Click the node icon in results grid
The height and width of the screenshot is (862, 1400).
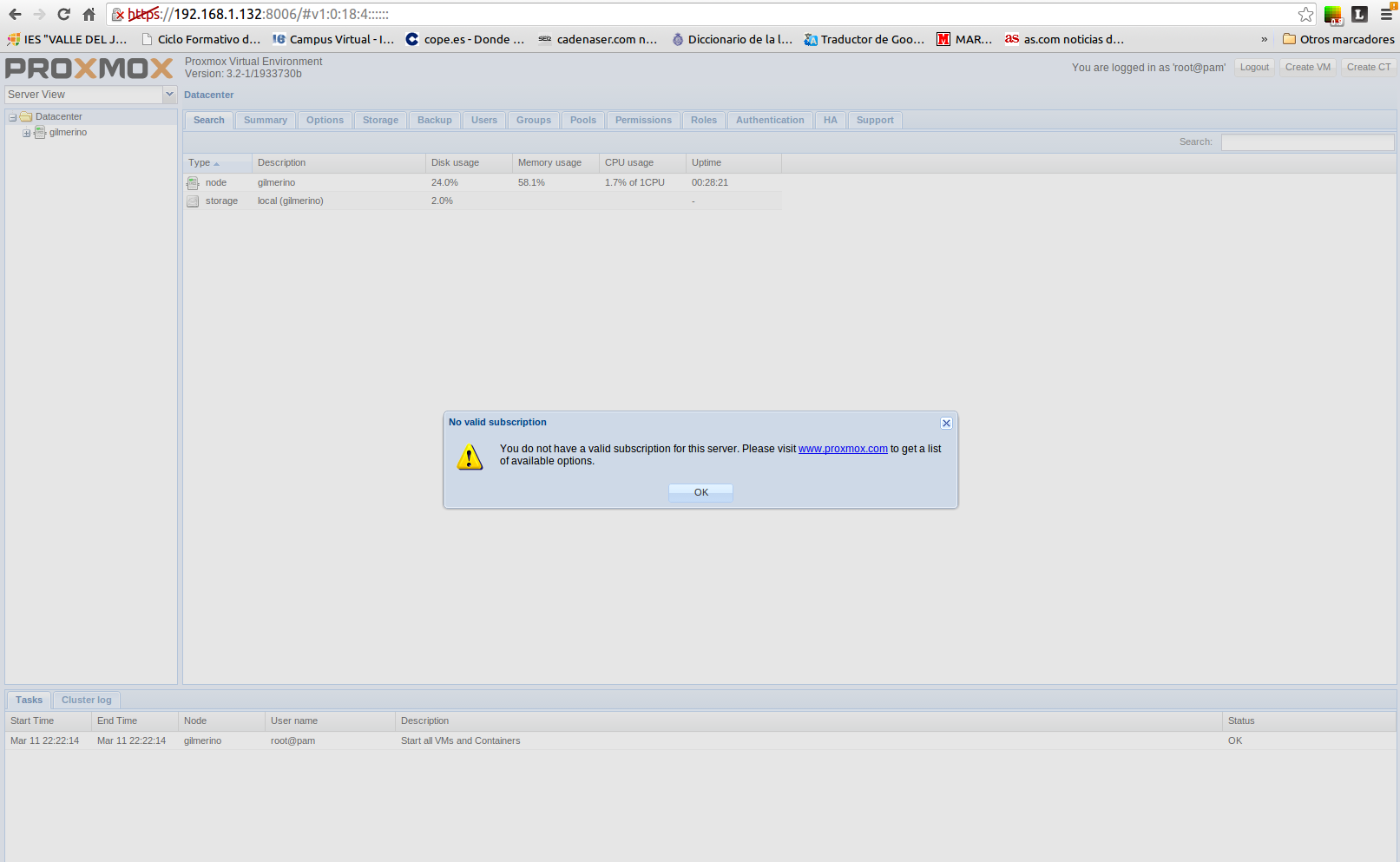[x=193, y=183]
